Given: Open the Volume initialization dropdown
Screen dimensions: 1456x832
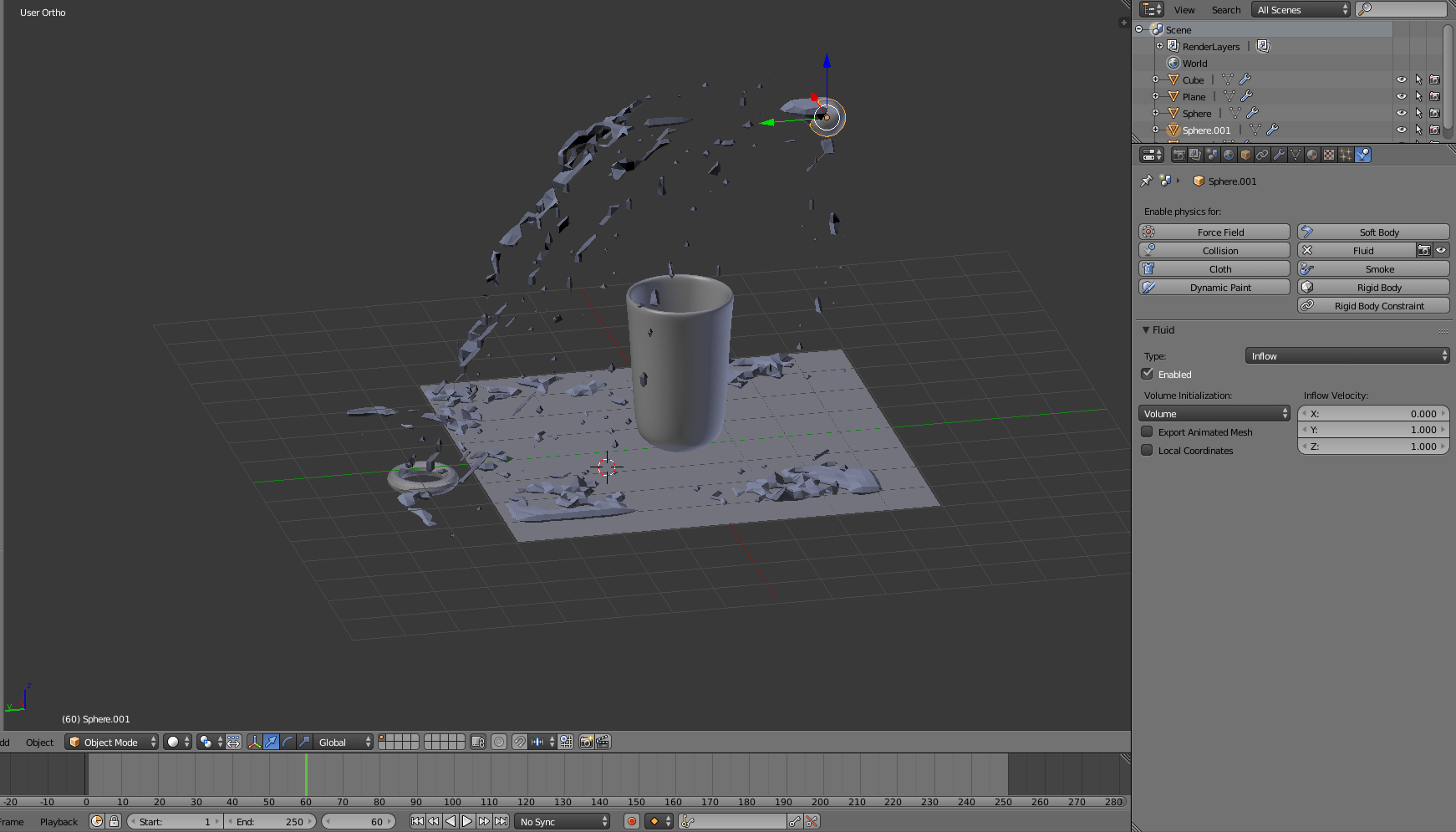Looking at the screenshot, I should coord(1214,413).
